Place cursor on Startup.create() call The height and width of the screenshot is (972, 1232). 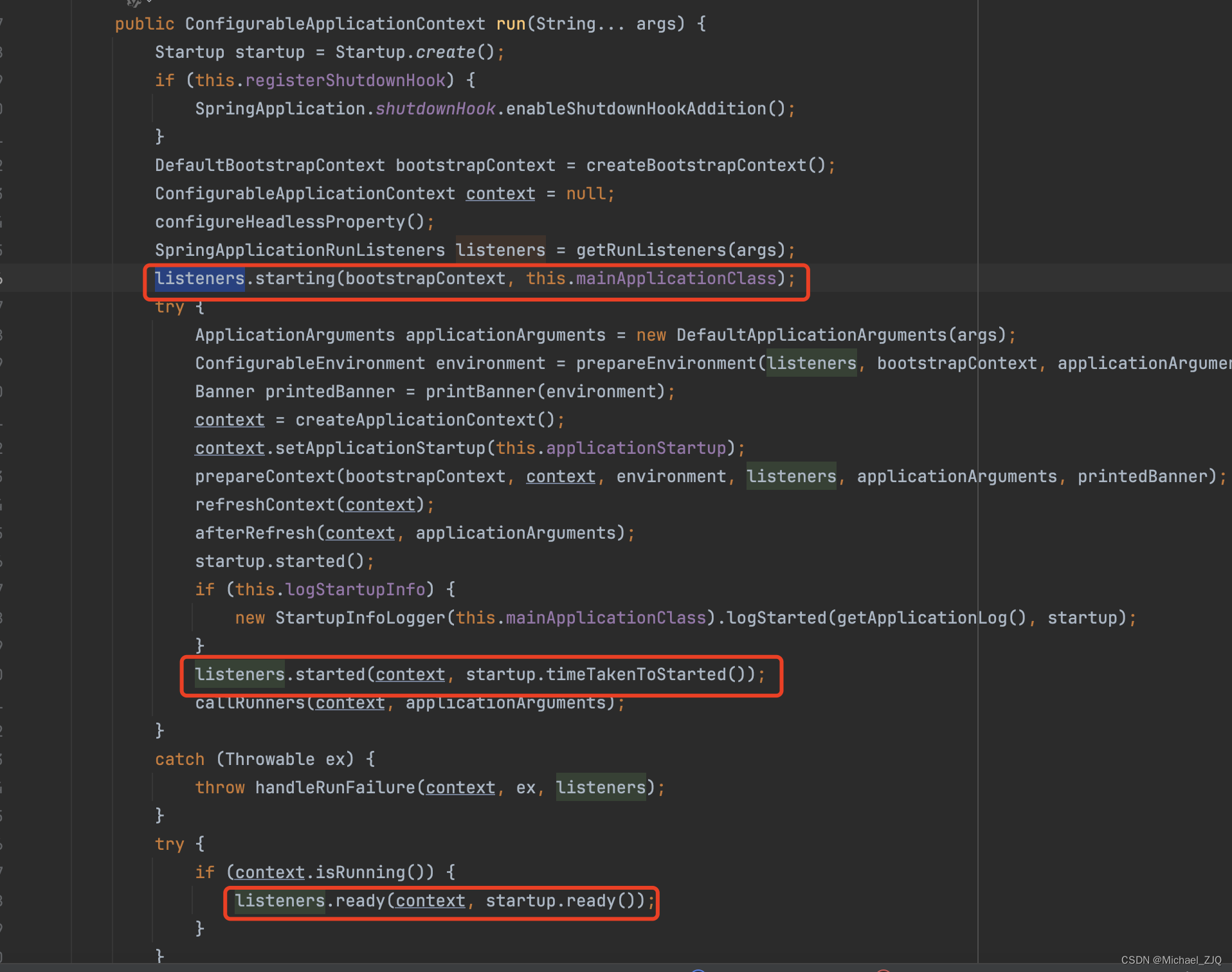(415, 52)
